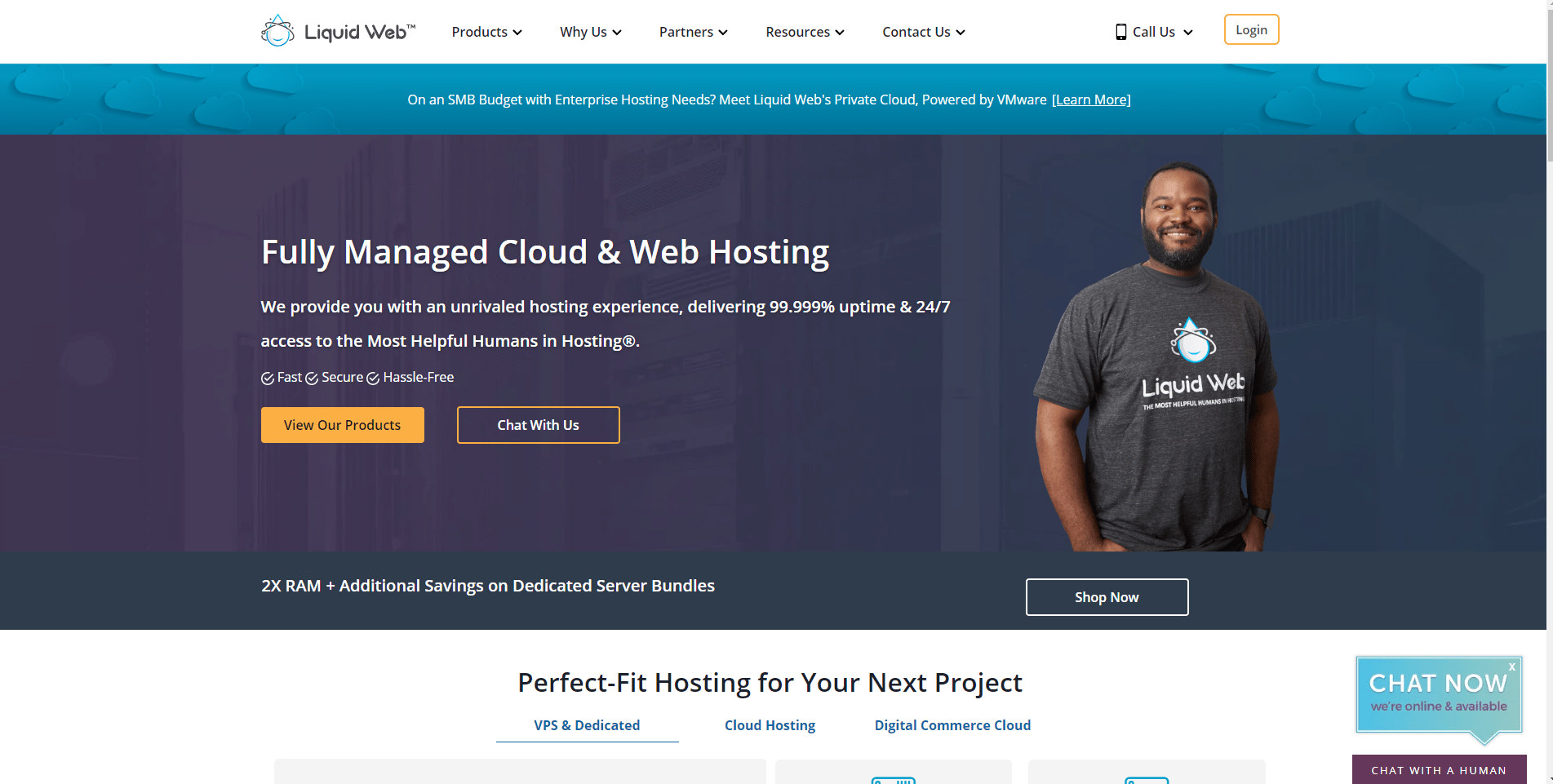Expand the Call Us dropdown arrow
Viewport: 1553px width, 784px height.
pyautogui.click(x=1188, y=33)
